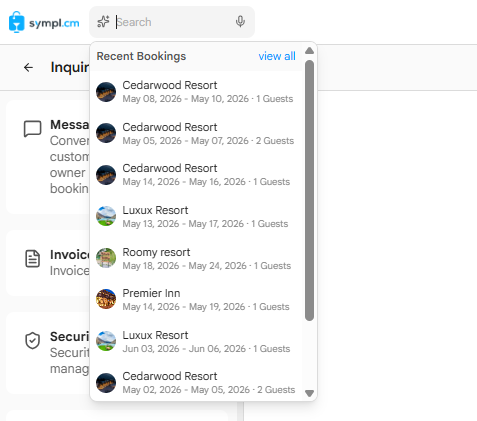The image size is (477, 421).
Task: Activate voice search microphone icon
Action: [x=240, y=22]
